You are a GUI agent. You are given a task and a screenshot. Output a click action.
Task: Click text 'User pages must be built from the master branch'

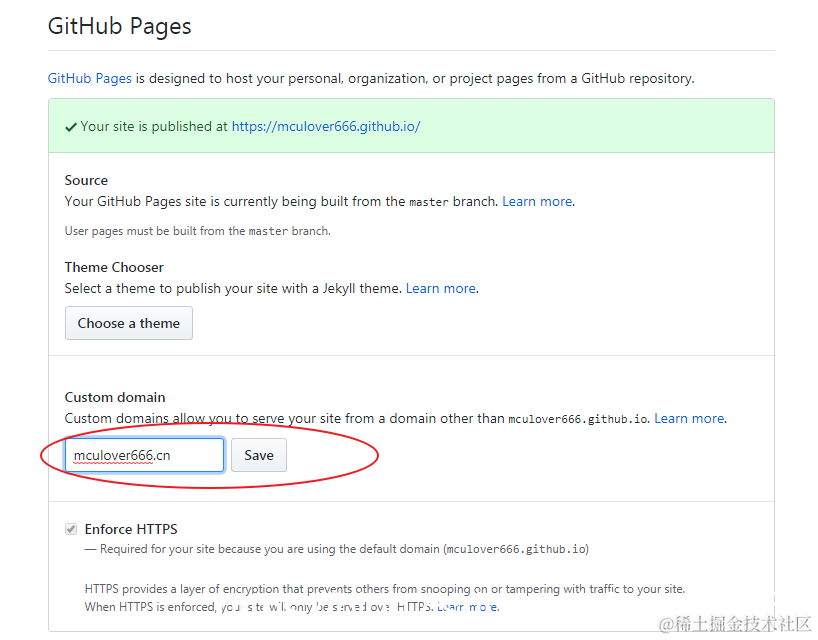click(x=197, y=231)
